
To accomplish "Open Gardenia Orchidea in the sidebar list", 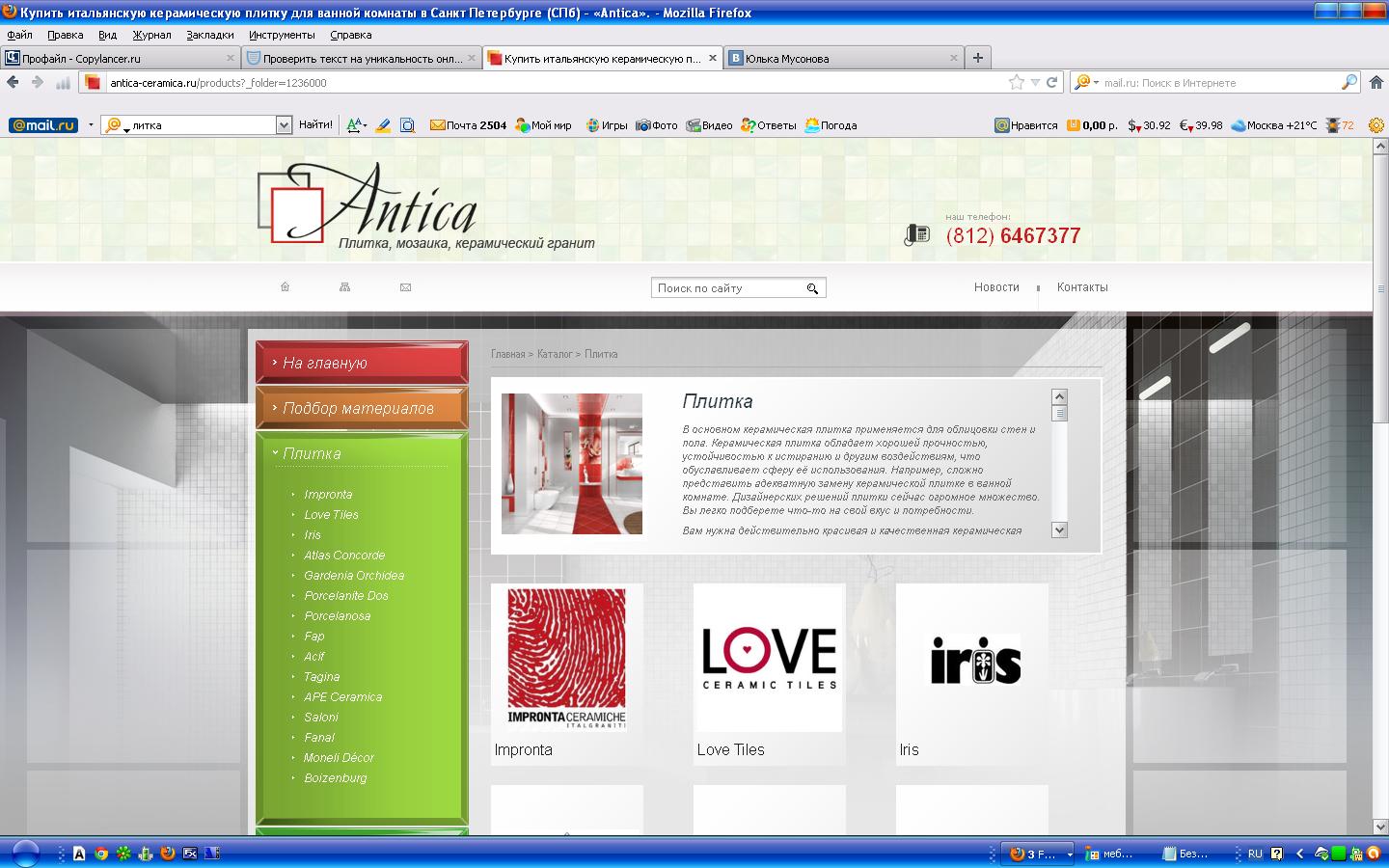I will (354, 576).
